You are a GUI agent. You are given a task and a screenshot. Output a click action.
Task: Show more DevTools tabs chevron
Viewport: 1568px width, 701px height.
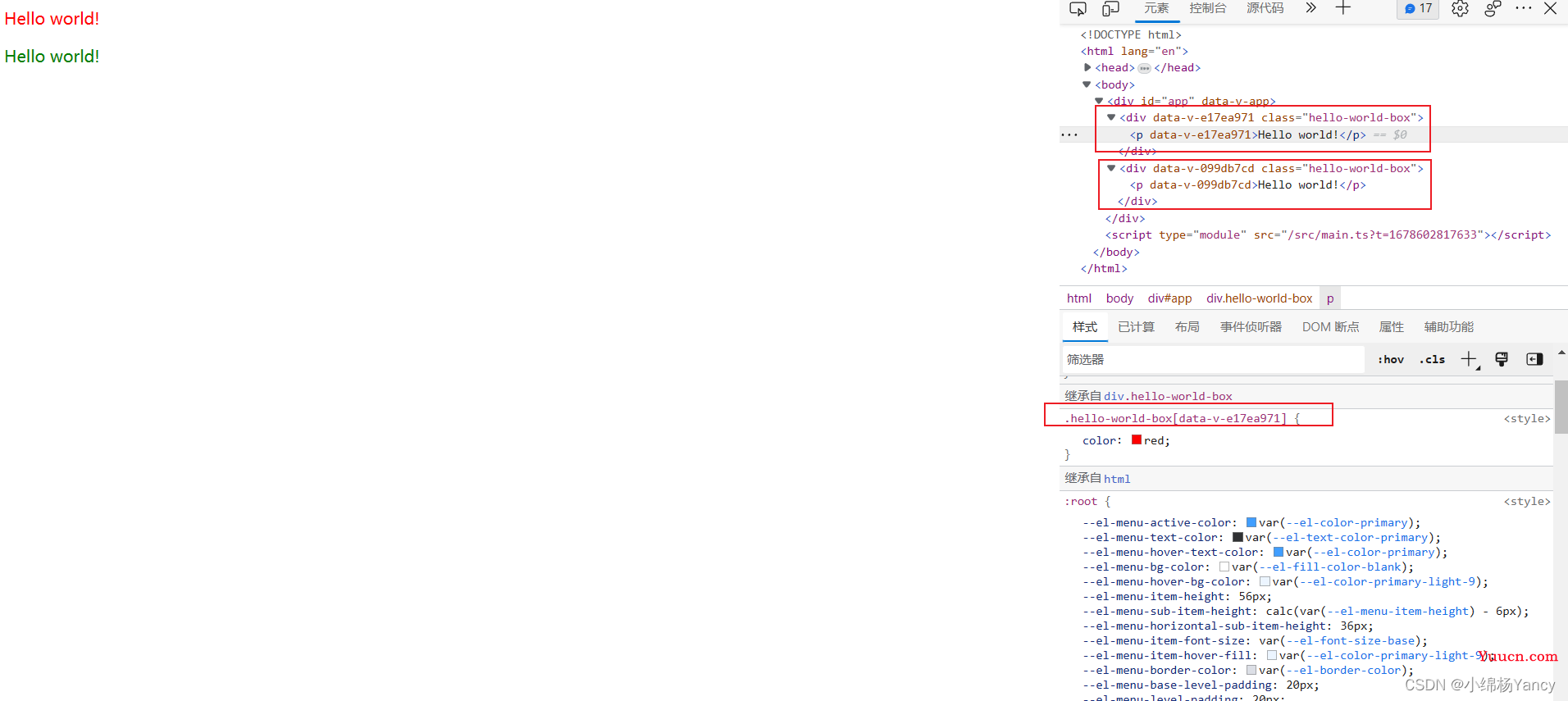coord(1310,8)
